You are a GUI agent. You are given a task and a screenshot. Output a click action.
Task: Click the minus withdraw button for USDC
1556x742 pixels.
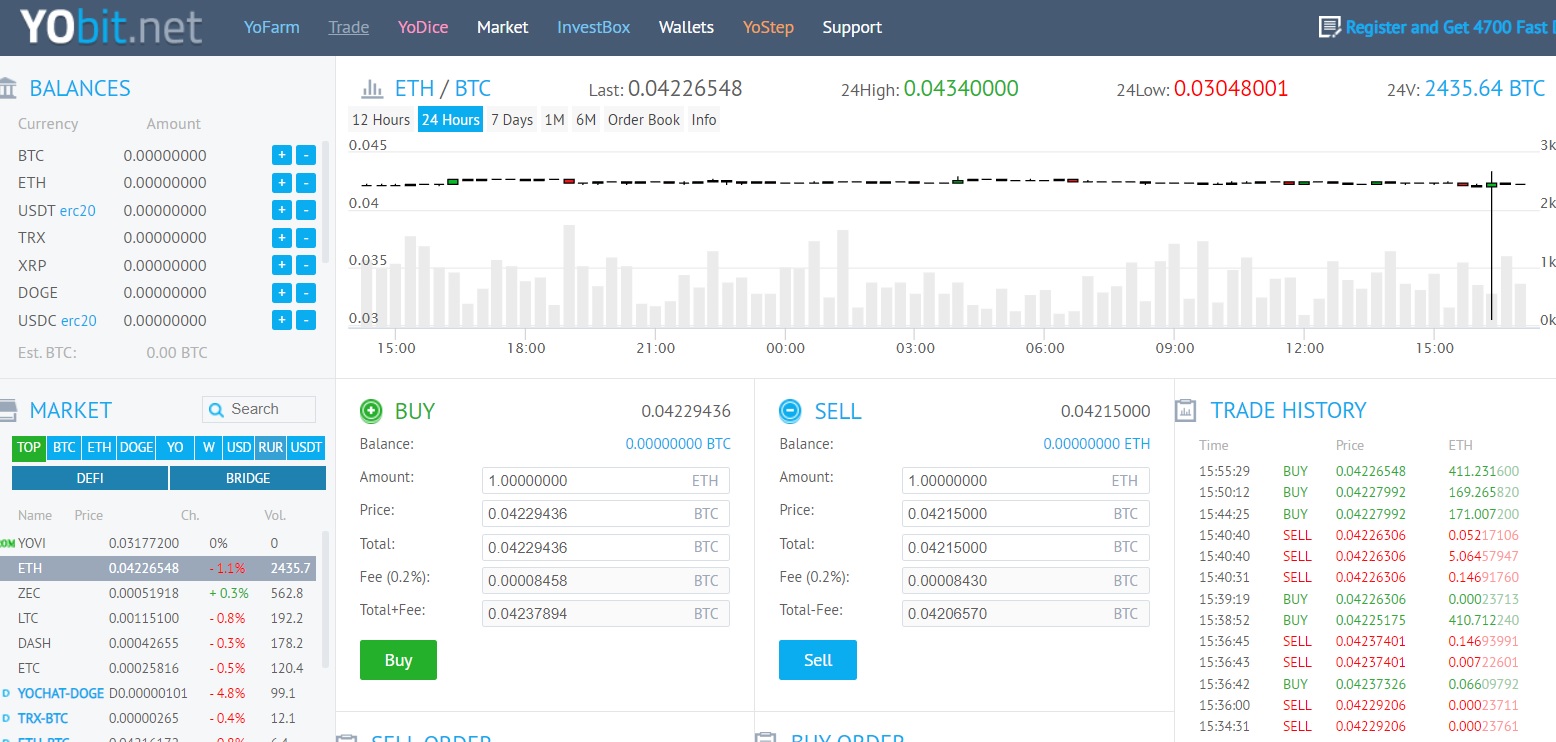pos(306,320)
